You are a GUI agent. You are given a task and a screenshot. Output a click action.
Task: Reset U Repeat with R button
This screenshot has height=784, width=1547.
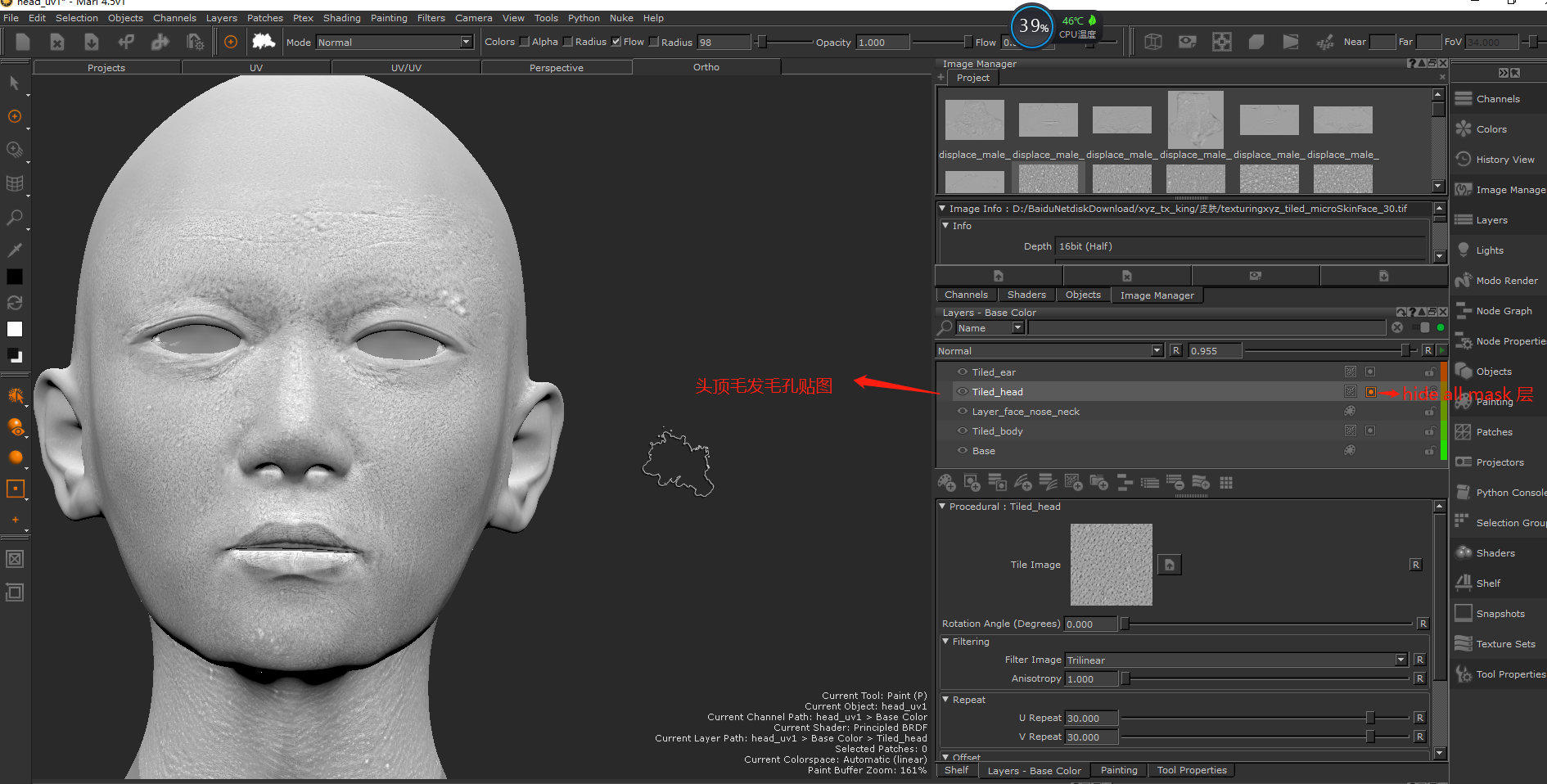click(x=1419, y=718)
